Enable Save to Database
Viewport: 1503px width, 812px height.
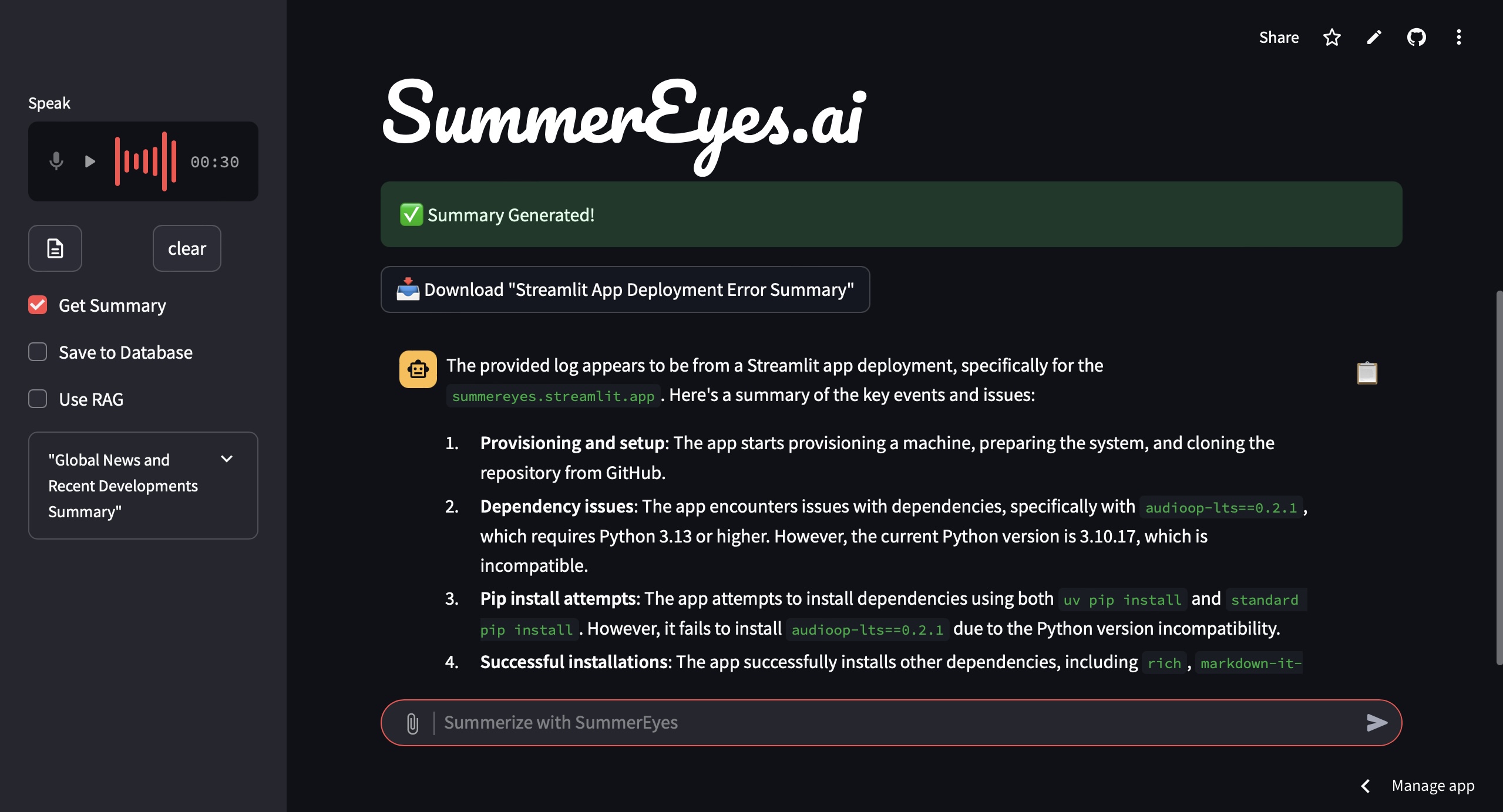click(x=37, y=352)
